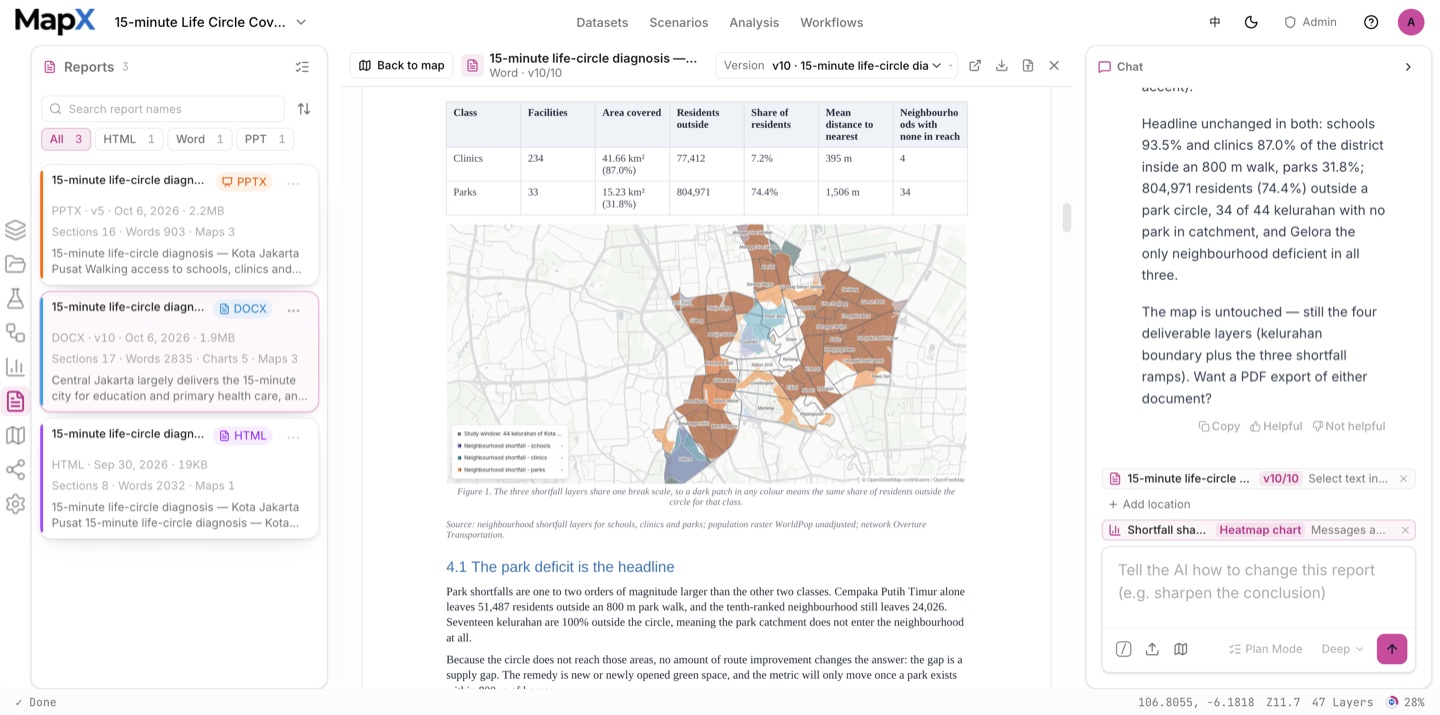Screen dimensions: 1440x715
Task: Open the Workflows menu
Action: coord(831,22)
